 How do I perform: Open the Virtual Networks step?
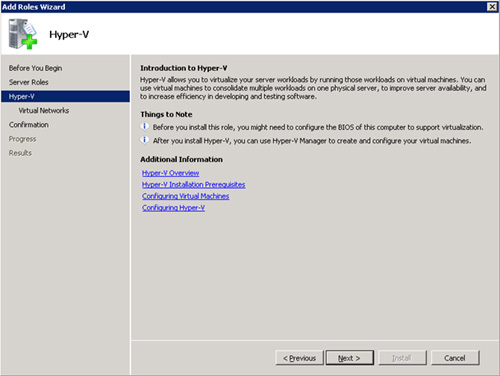[44, 110]
